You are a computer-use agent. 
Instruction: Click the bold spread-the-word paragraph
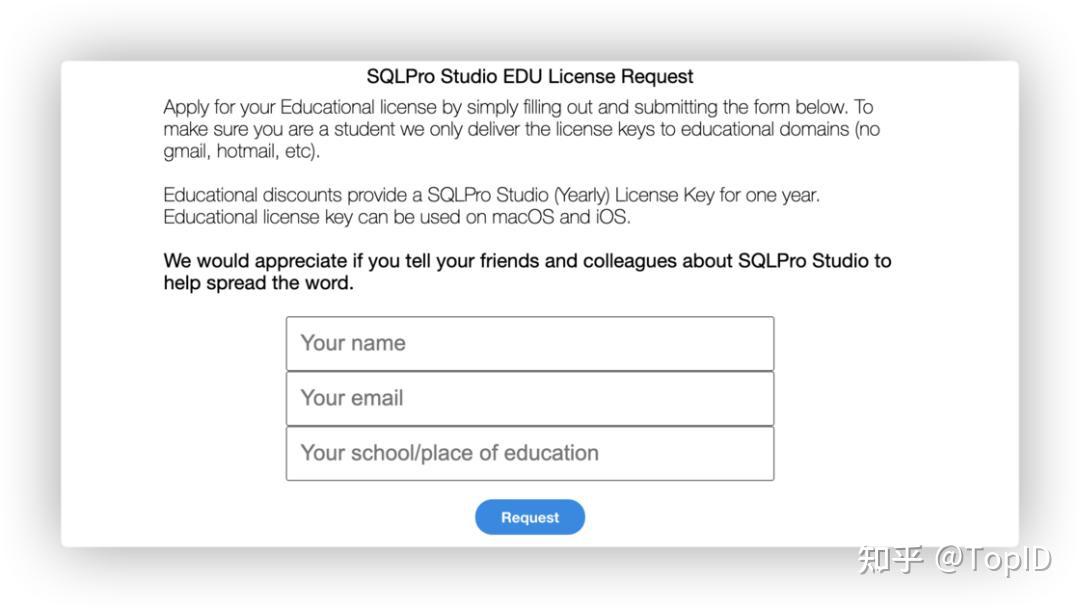[528, 271]
